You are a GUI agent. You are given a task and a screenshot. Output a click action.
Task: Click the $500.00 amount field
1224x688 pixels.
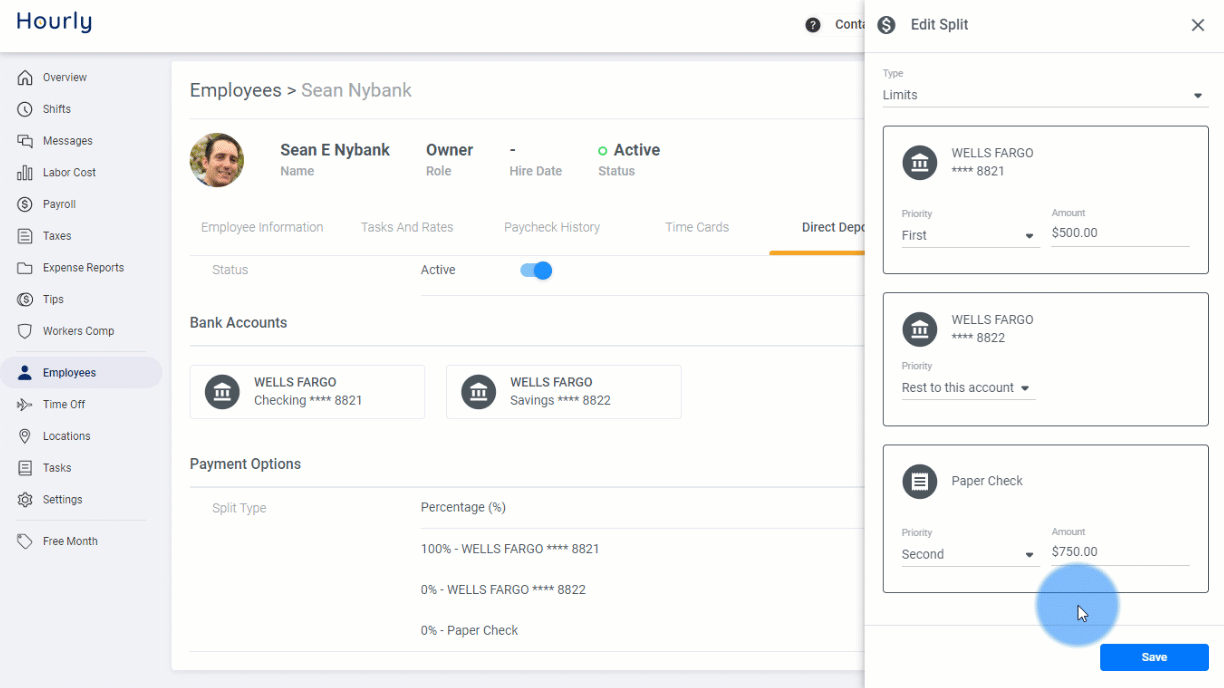[1120, 233]
